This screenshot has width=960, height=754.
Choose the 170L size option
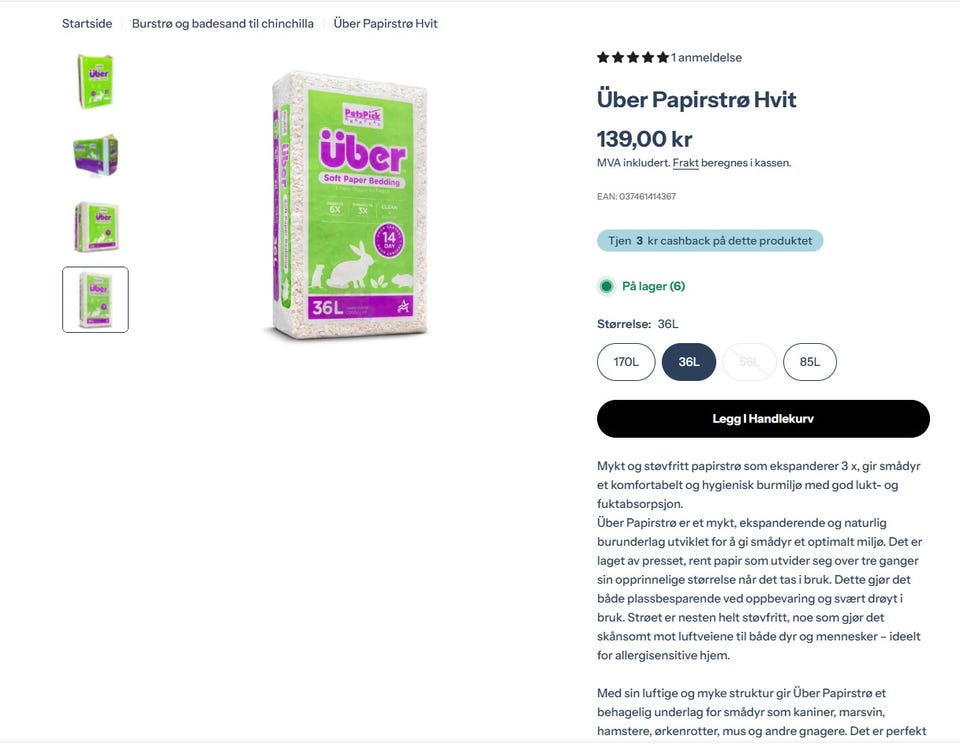click(626, 362)
